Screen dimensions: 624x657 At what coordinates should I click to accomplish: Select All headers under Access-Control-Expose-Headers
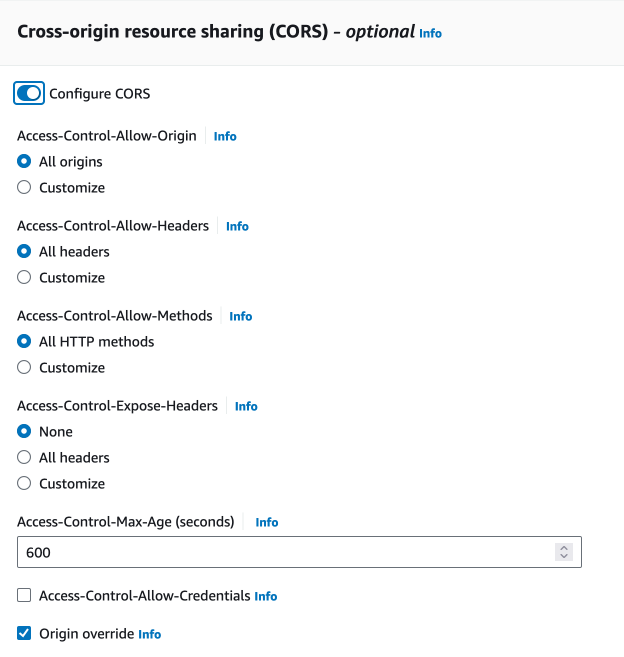(25, 457)
